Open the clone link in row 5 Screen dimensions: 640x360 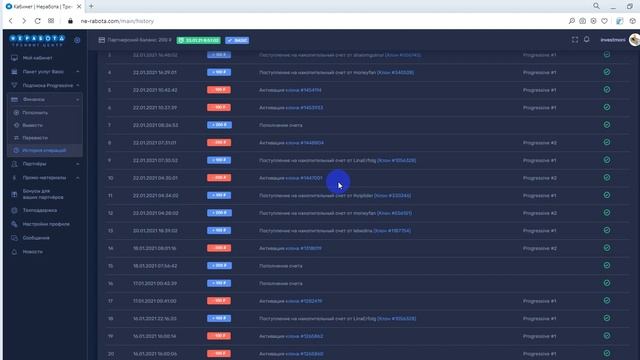(x=304, y=90)
